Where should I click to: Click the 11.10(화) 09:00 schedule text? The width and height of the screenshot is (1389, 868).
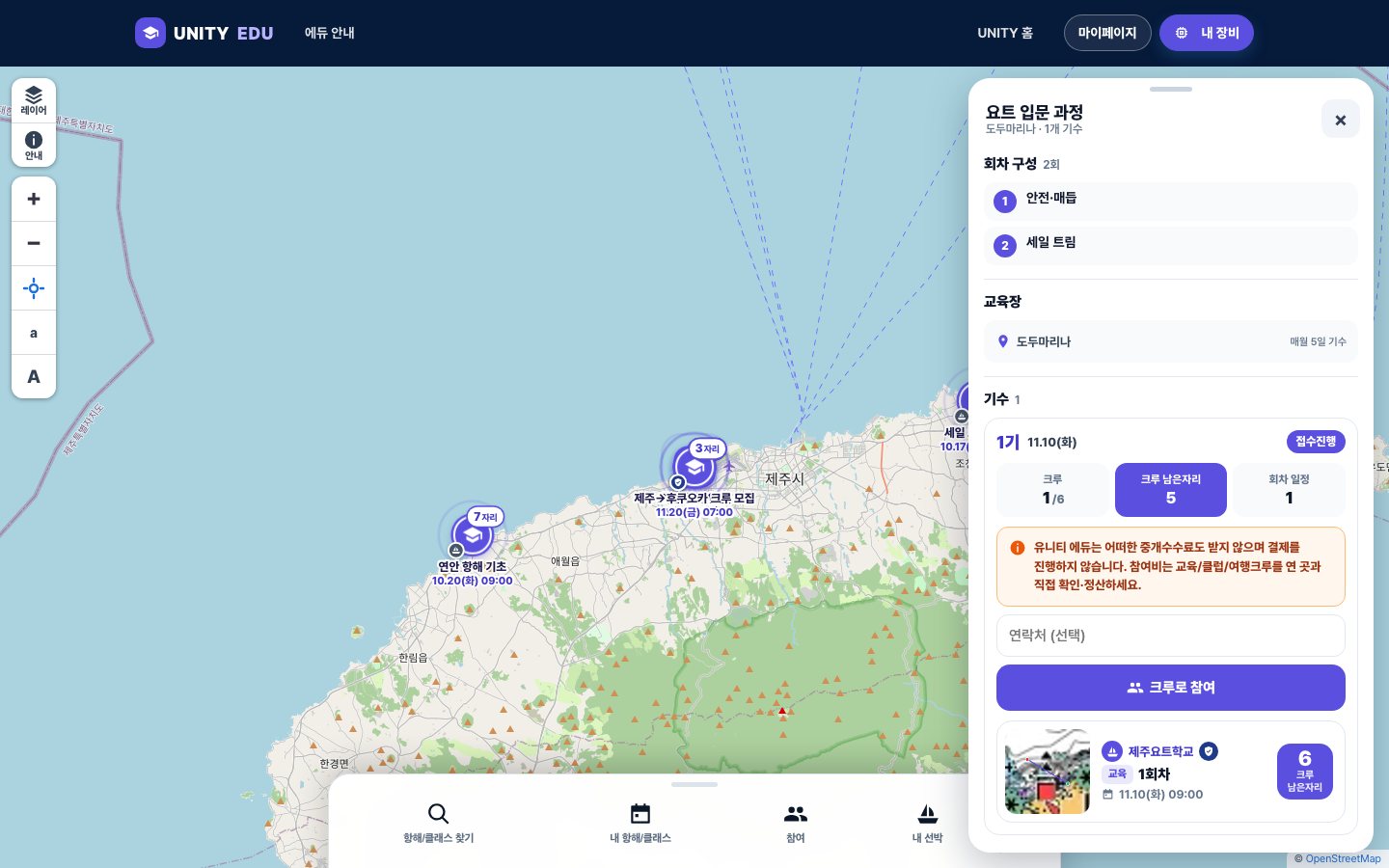pyautogui.click(x=1160, y=795)
